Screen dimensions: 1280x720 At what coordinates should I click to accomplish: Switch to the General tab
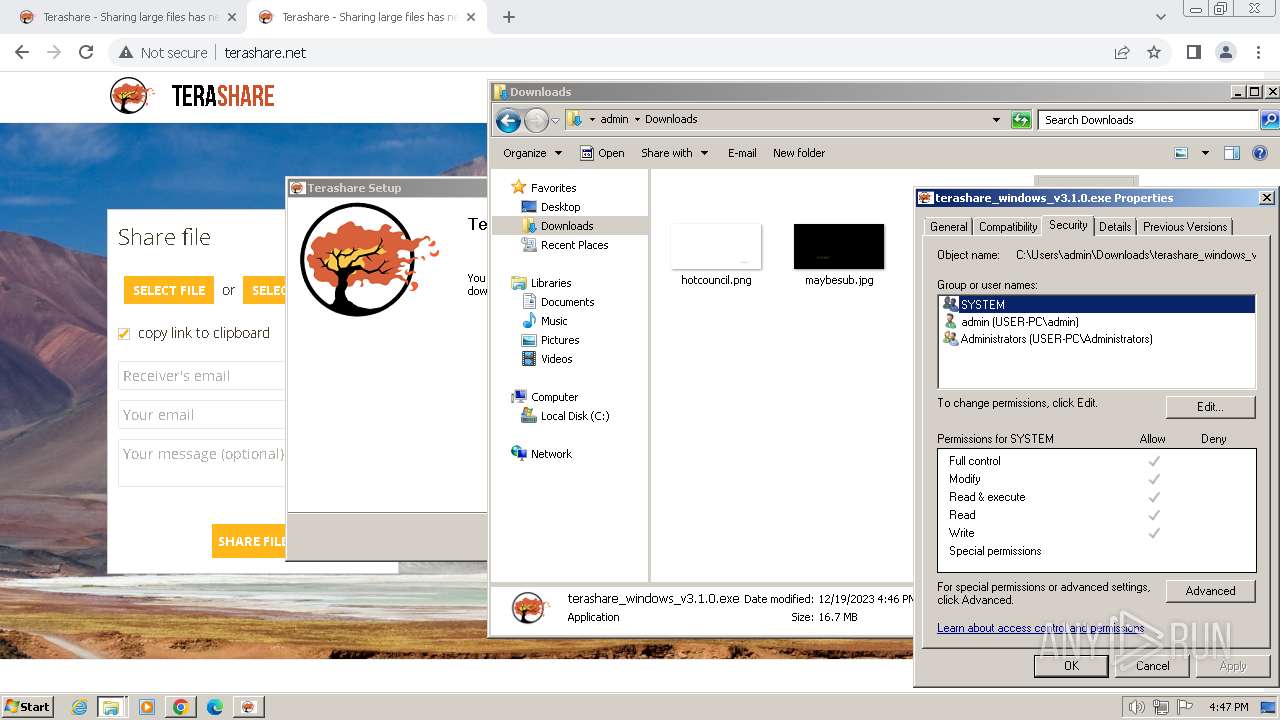click(948, 227)
